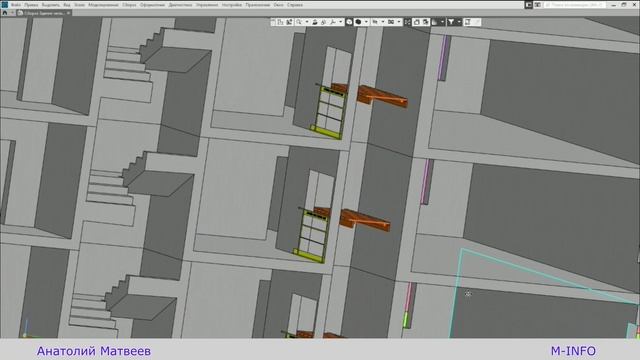The width and height of the screenshot is (640, 360).
Task: Open the Моделирование menu
Action: click(x=103, y=5)
